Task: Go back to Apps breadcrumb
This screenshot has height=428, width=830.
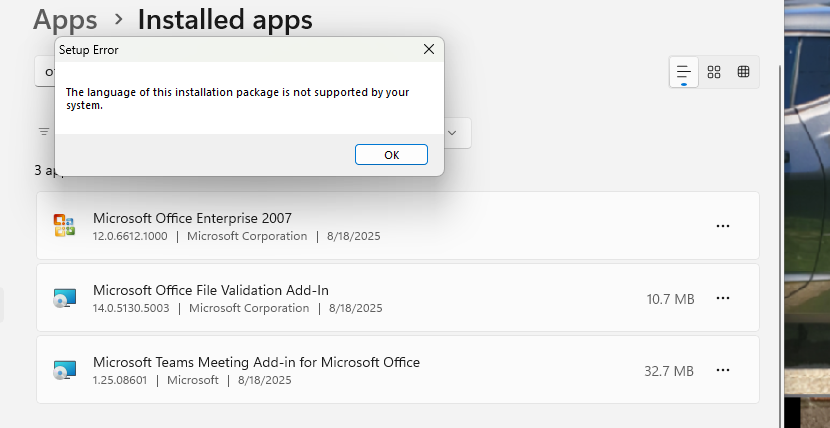Action: point(65,19)
